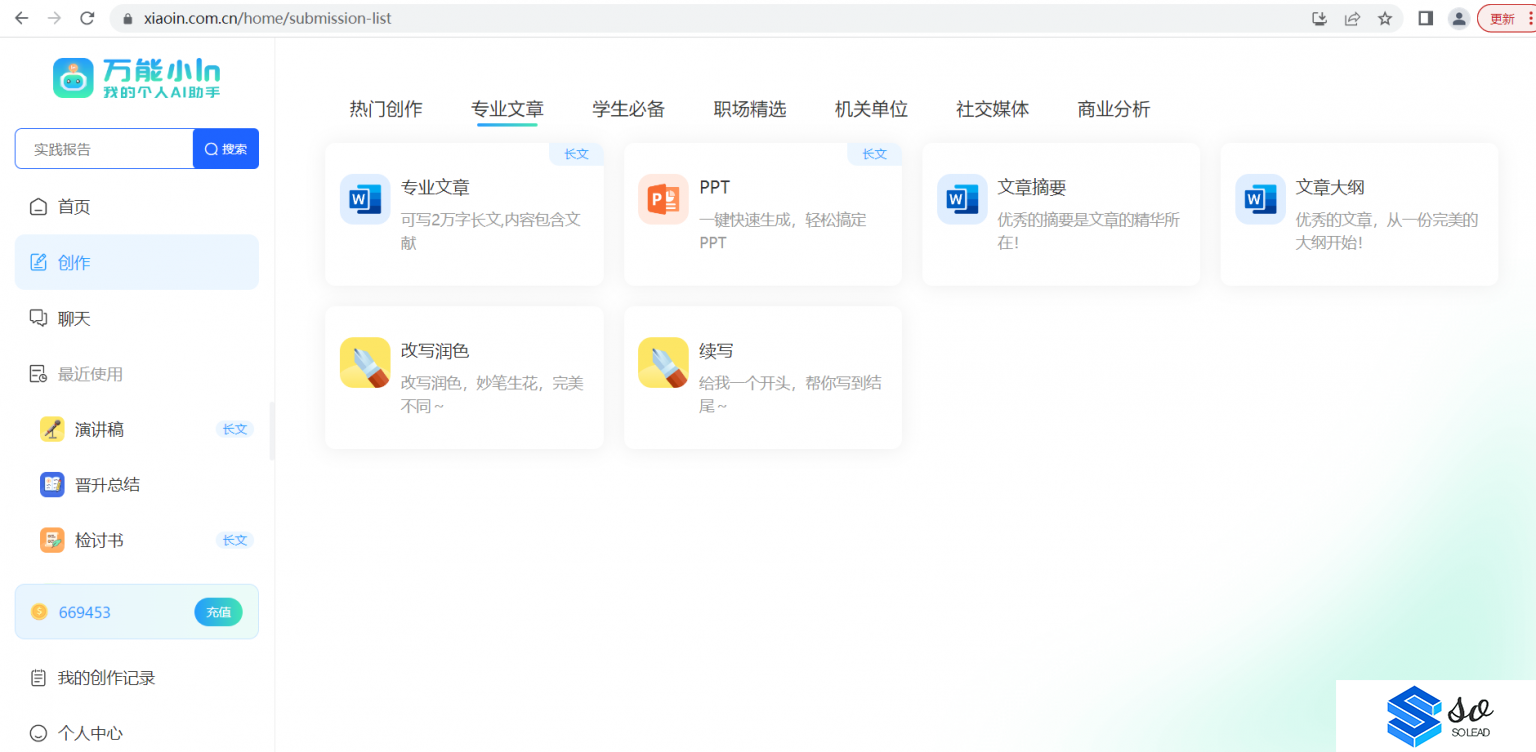
Task: Click the pen icon on 改写润色 card
Action: 365,363
